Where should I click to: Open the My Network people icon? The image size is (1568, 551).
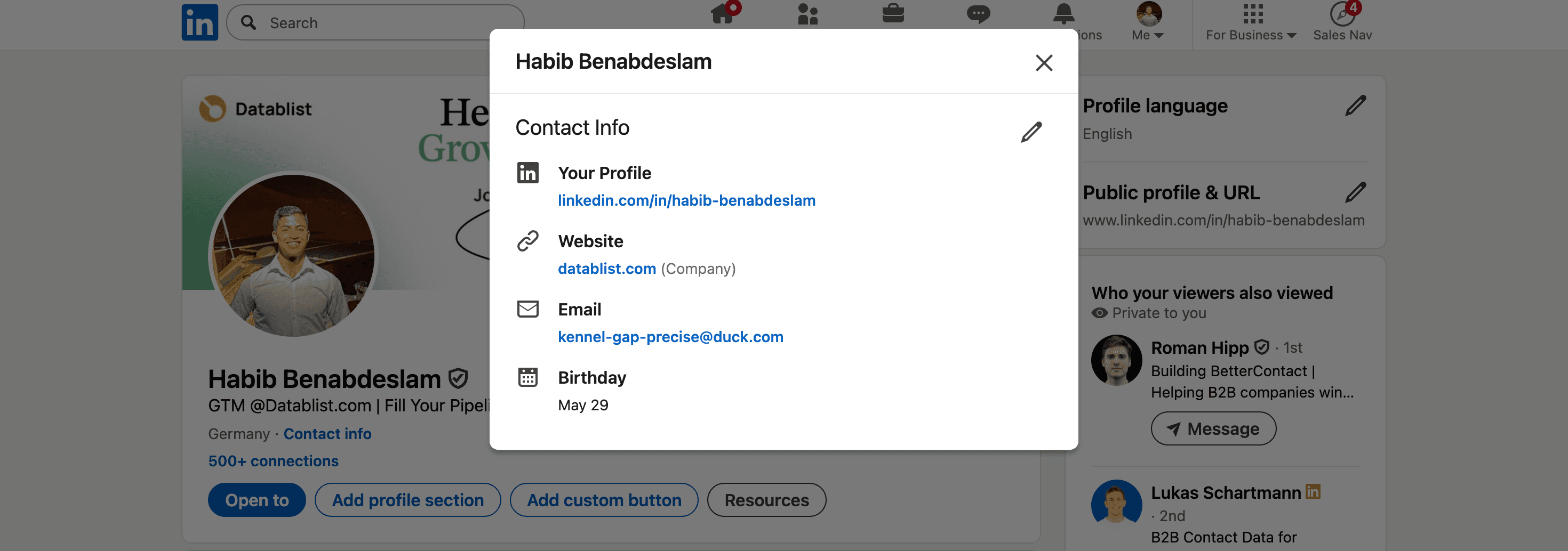click(x=808, y=13)
